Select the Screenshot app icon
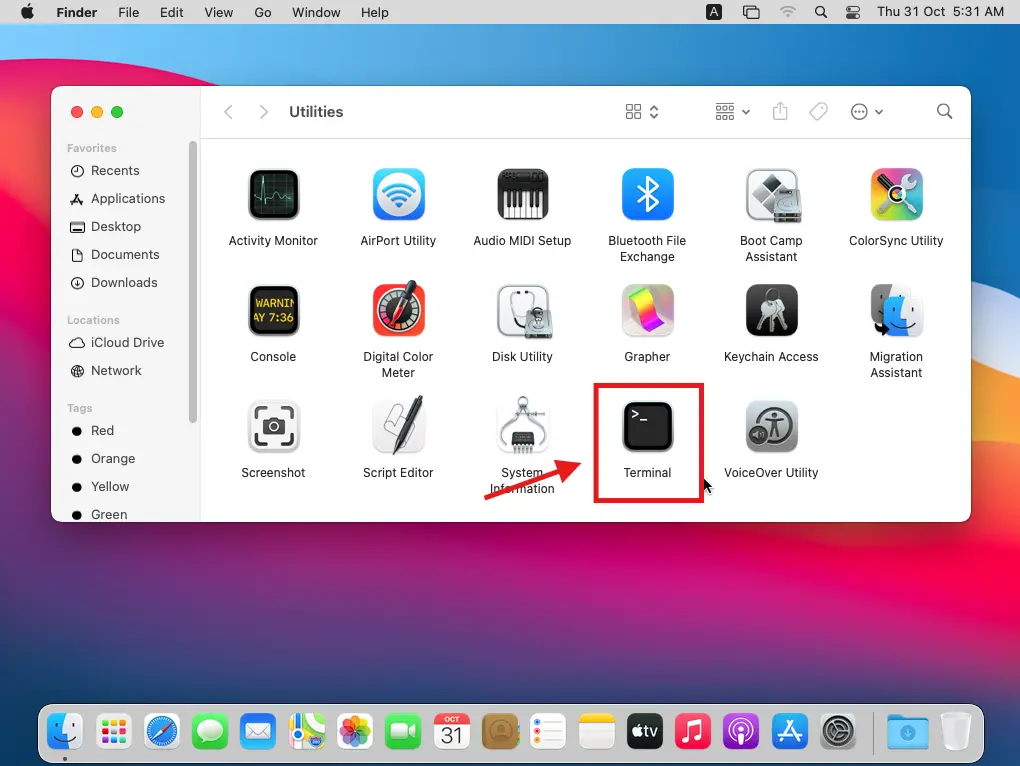 (x=273, y=427)
